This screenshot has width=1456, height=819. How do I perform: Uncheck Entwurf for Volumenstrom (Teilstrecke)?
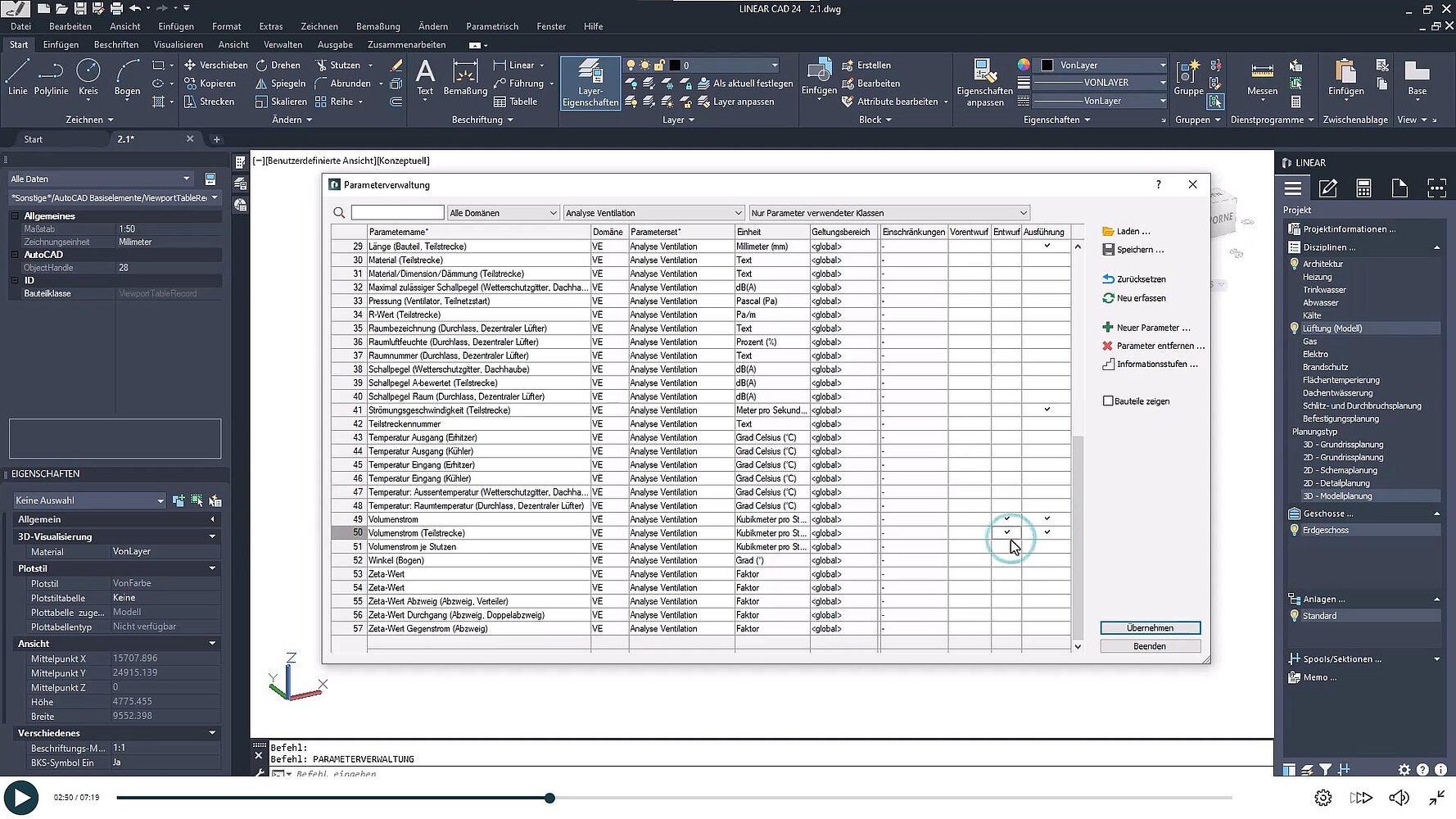point(1007,532)
